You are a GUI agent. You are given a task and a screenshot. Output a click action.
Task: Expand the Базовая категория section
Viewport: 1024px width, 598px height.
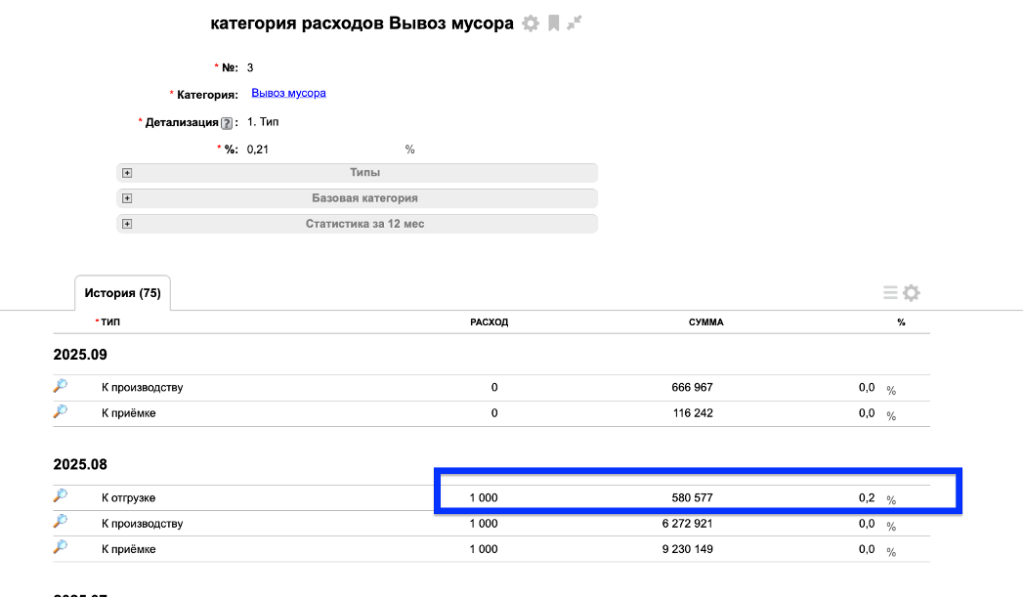pyautogui.click(x=127, y=198)
